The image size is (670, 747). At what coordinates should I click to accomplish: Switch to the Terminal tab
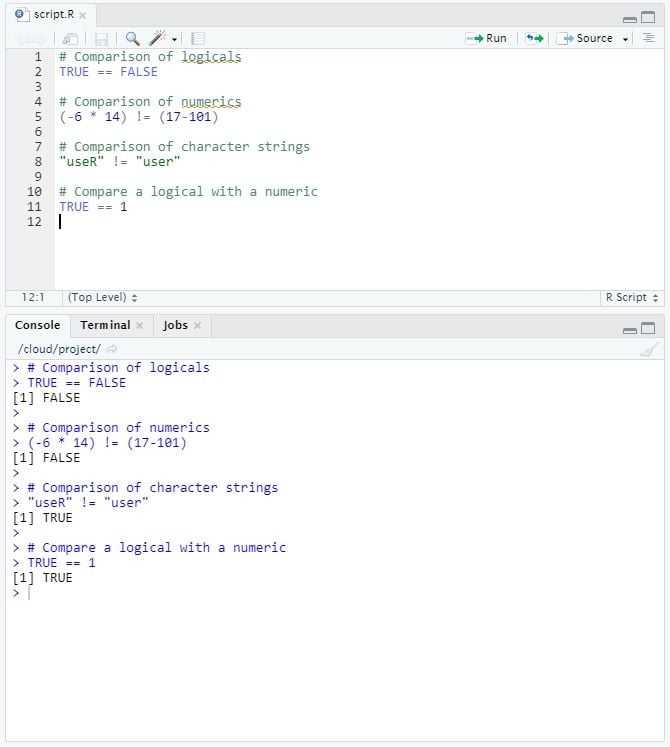point(105,325)
